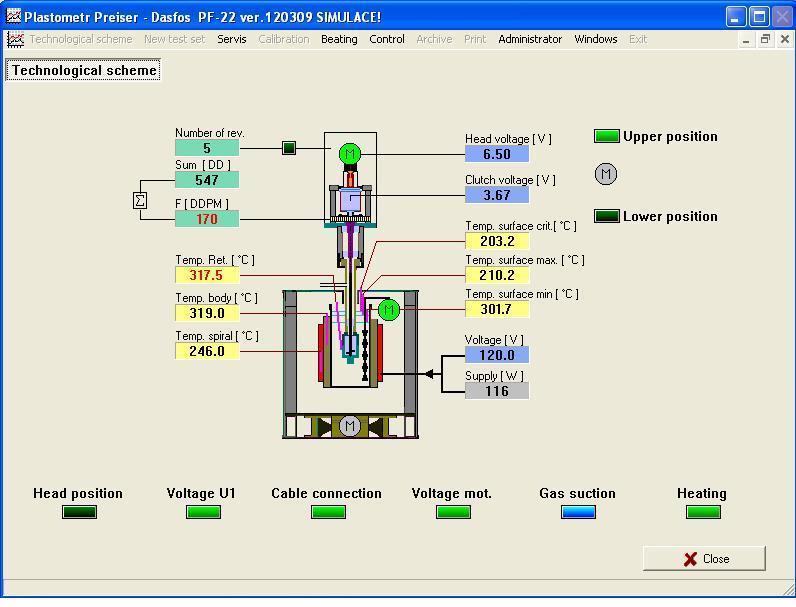Open the Servis menu
Viewport: 796px width, 607px height.
tap(231, 39)
